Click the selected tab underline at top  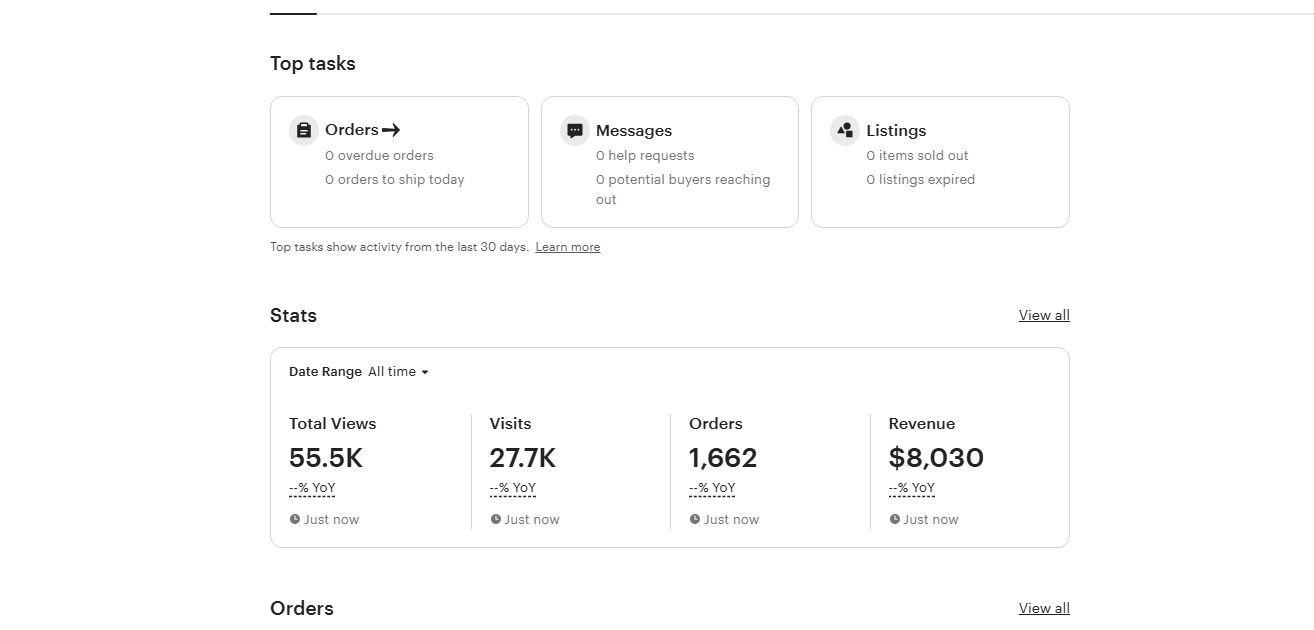[293, 13]
